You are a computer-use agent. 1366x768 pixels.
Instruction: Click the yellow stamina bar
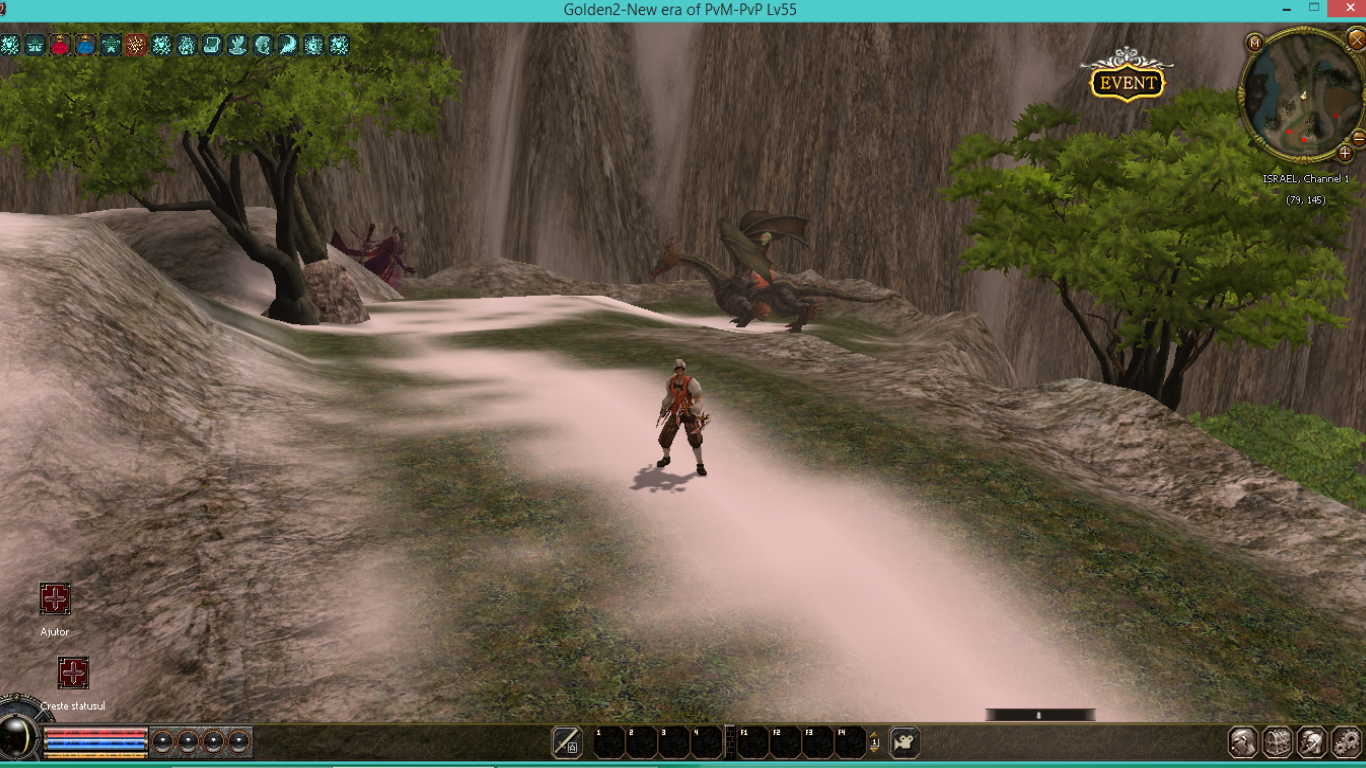pos(96,754)
